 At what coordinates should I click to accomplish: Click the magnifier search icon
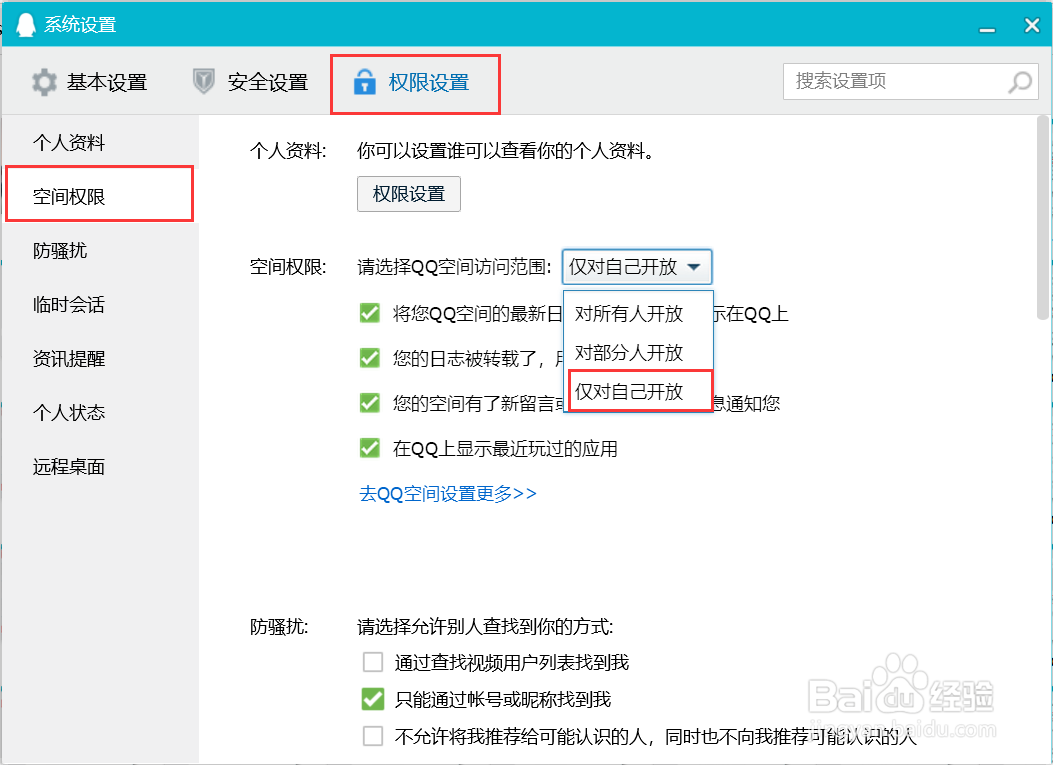[x=1019, y=82]
